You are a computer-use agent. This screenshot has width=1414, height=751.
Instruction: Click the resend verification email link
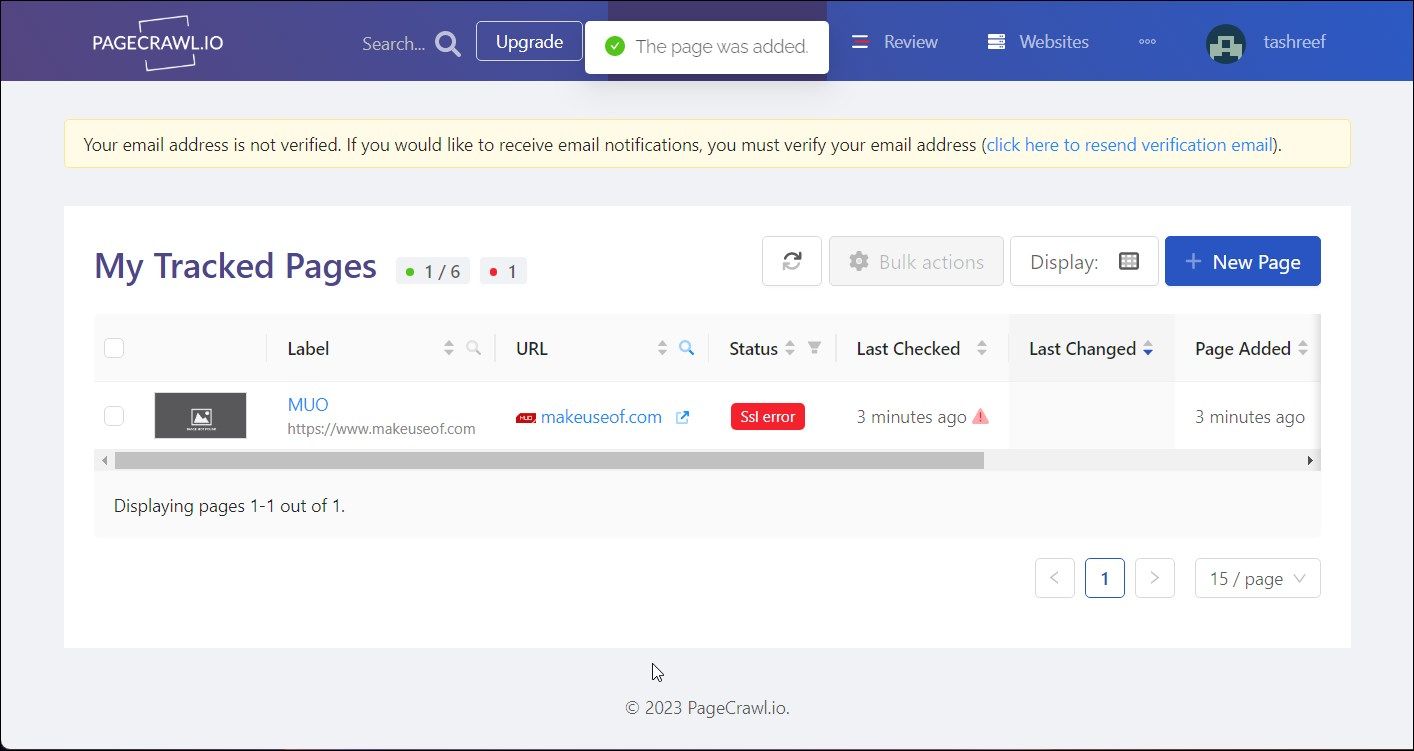click(1129, 145)
